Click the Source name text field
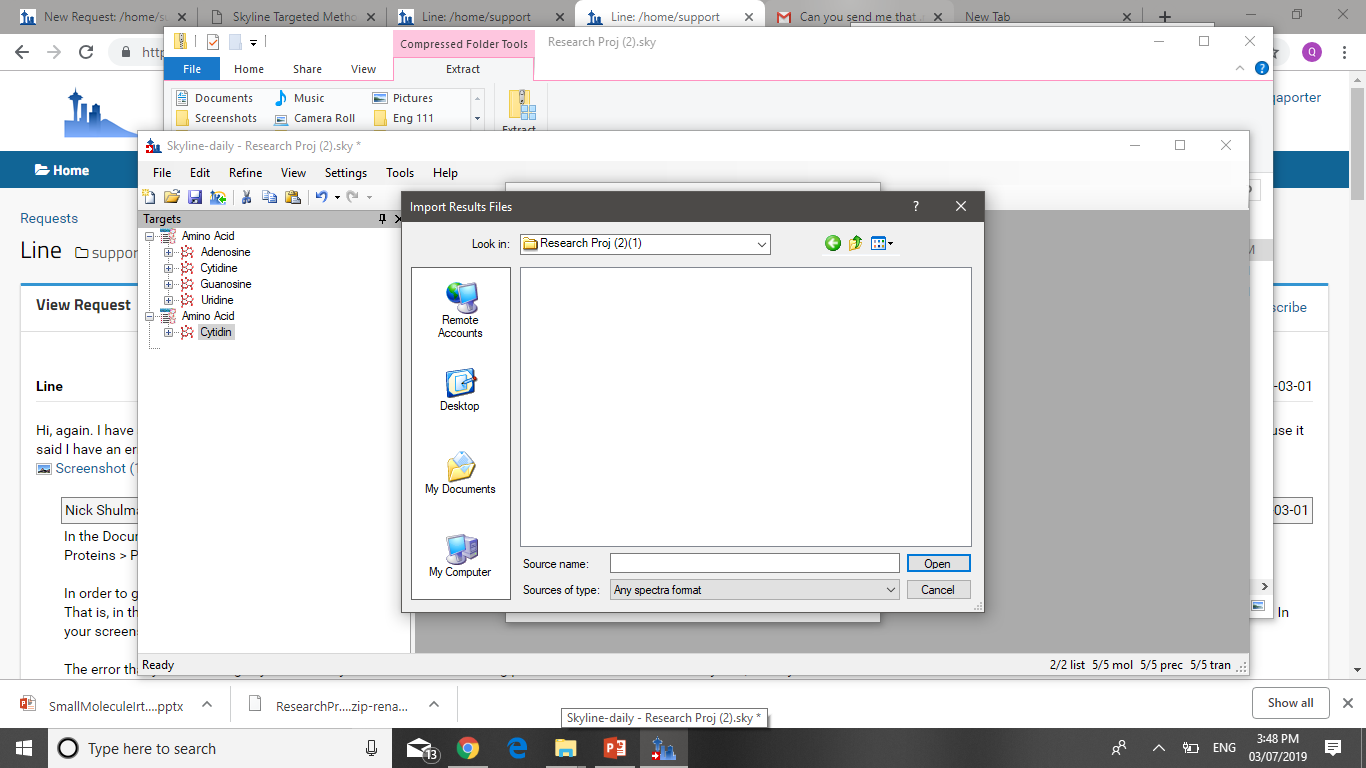1366x768 pixels. 754,564
